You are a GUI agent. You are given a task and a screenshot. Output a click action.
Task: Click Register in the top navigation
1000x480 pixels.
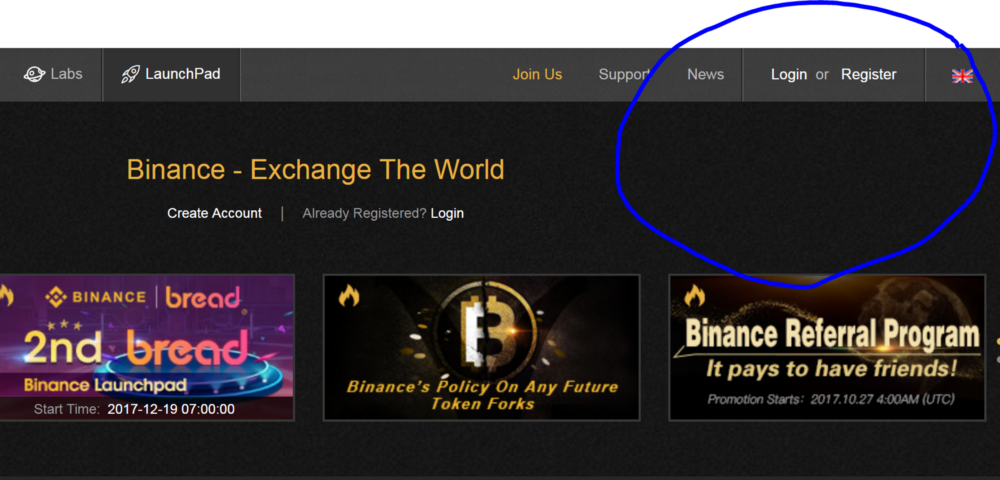pos(869,75)
